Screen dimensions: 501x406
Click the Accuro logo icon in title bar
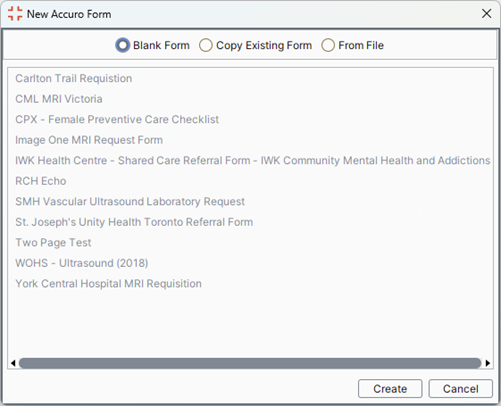tap(15, 14)
